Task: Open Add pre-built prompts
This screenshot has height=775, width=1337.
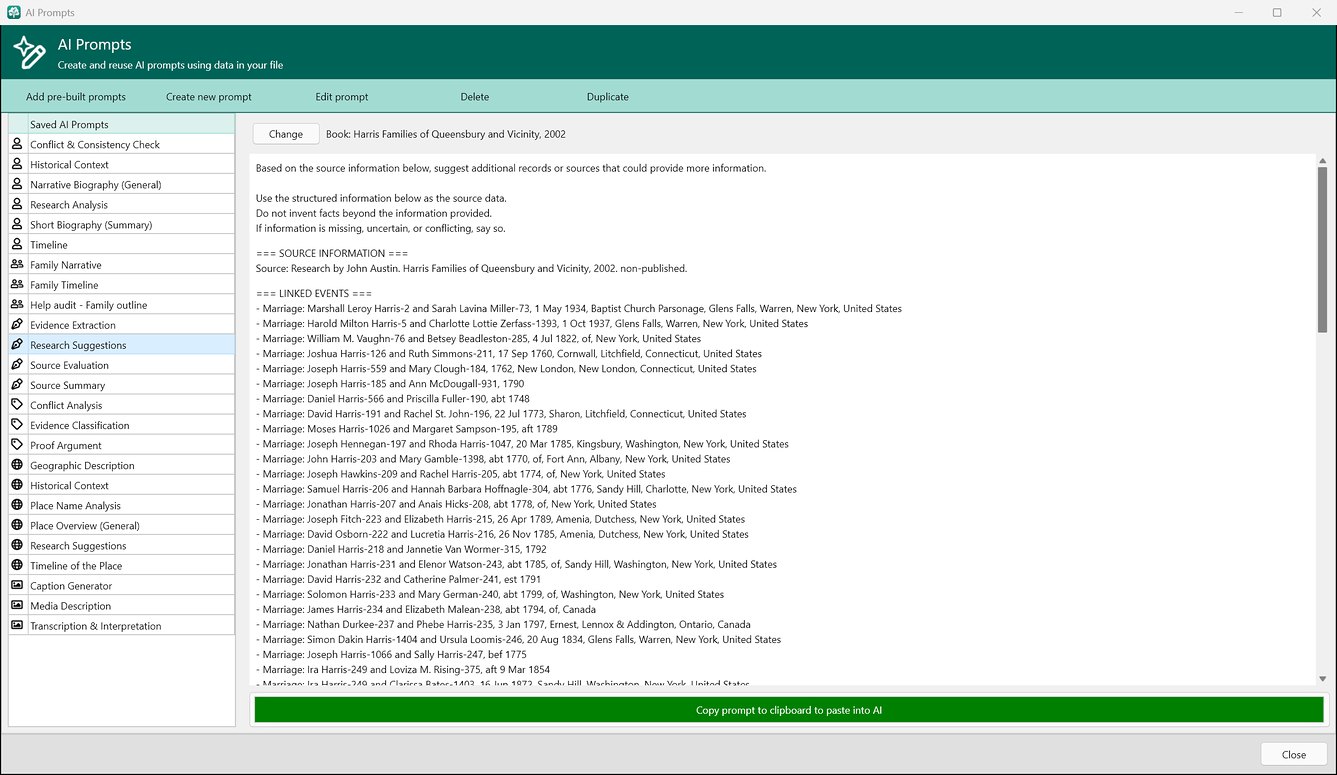Action: (x=76, y=97)
